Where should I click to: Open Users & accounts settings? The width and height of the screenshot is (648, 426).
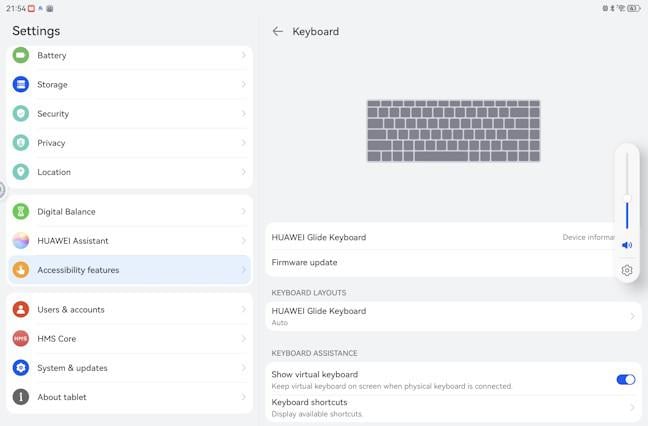129,309
